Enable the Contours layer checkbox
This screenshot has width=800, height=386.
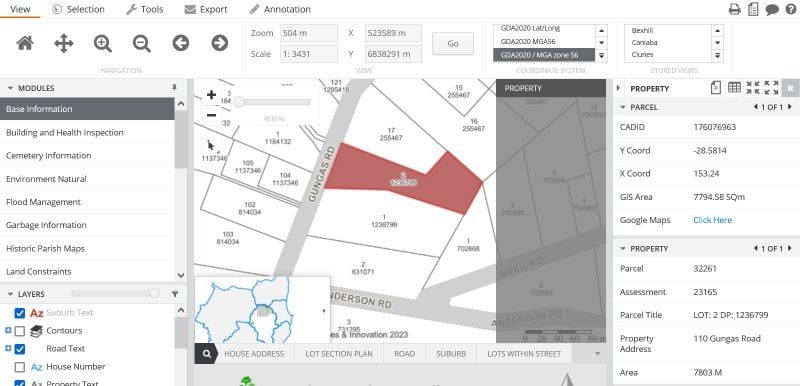[x=20, y=331]
